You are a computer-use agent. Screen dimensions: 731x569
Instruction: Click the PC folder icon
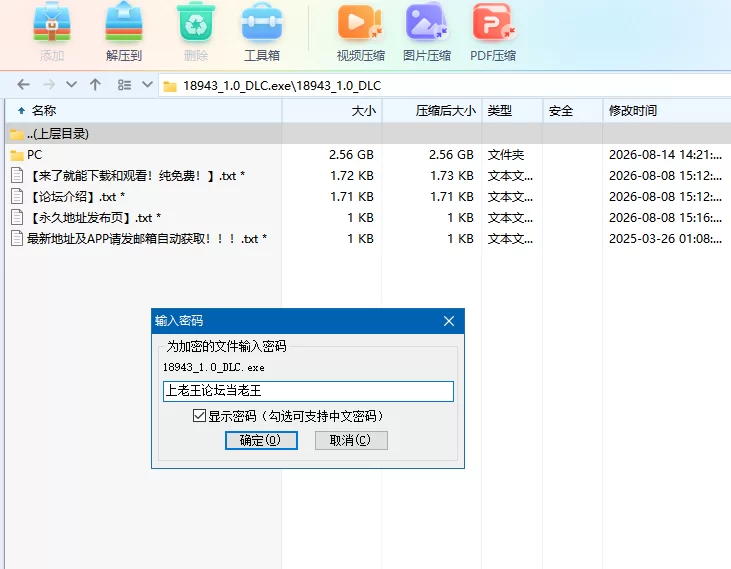coord(17,155)
